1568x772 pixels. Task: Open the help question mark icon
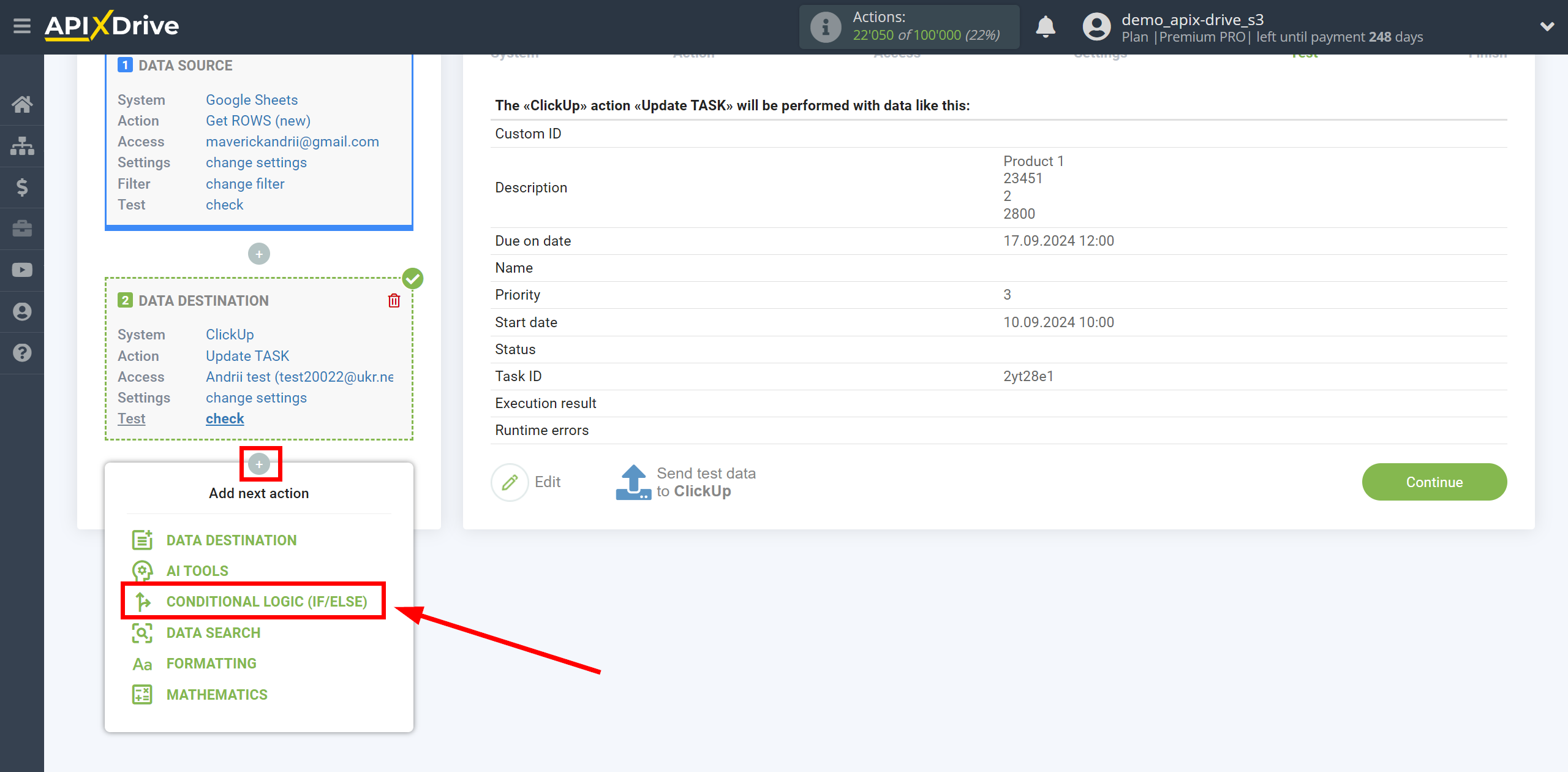coord(22,353)
